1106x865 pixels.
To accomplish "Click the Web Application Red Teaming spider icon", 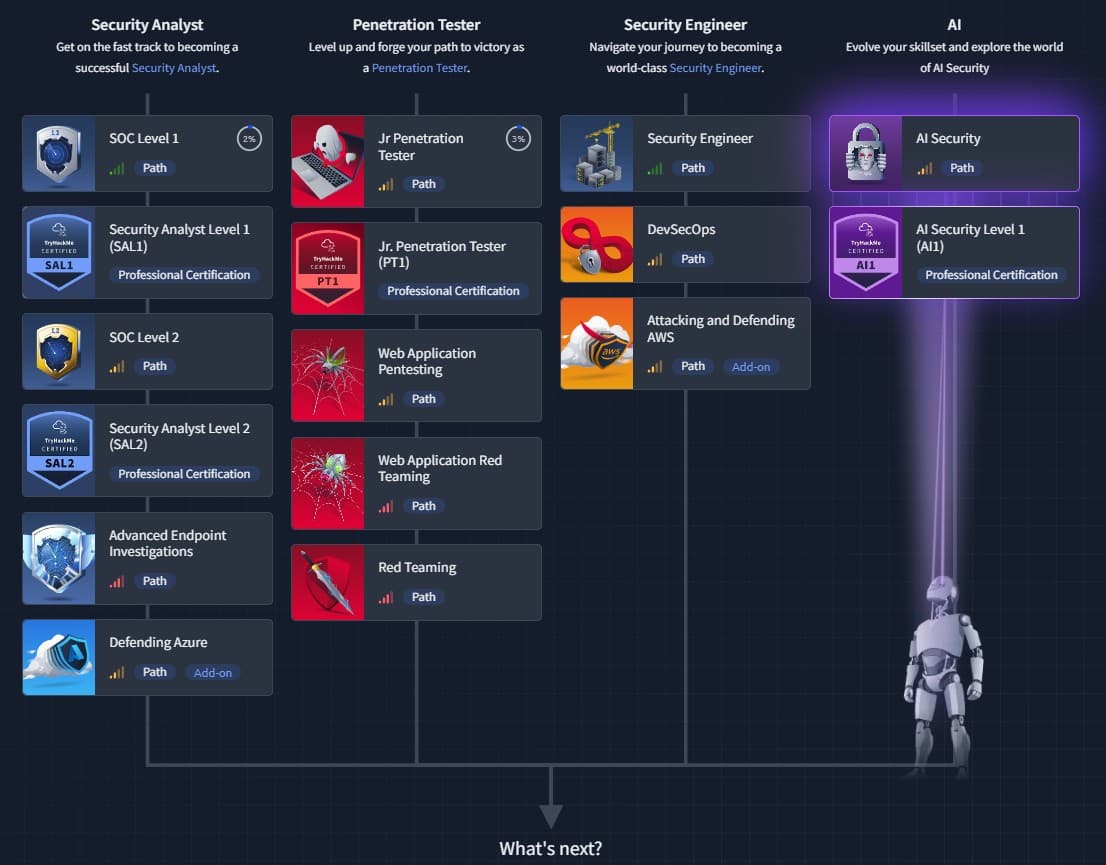I will point(328,483).
